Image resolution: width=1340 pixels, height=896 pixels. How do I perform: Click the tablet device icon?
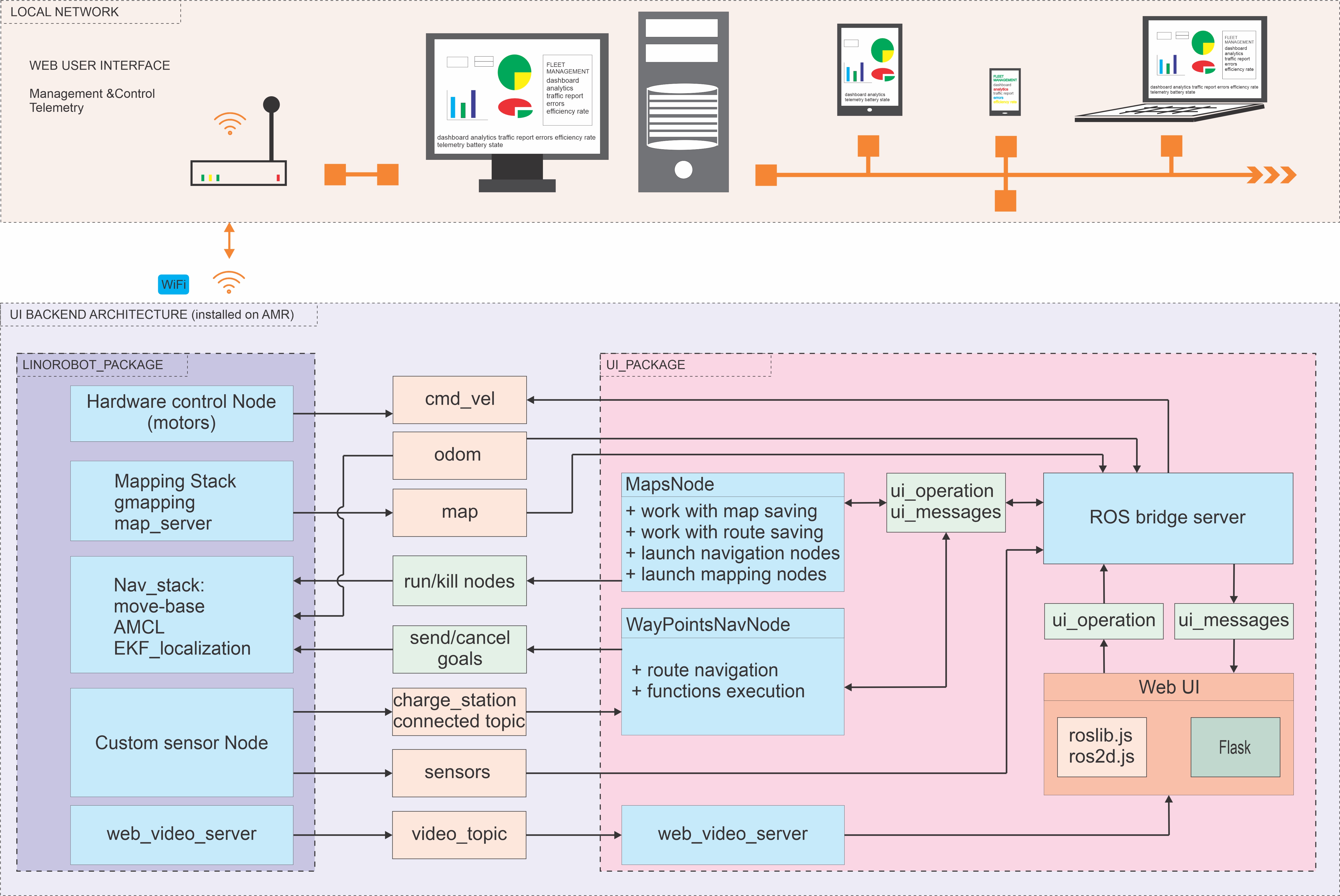click(869, 70)
